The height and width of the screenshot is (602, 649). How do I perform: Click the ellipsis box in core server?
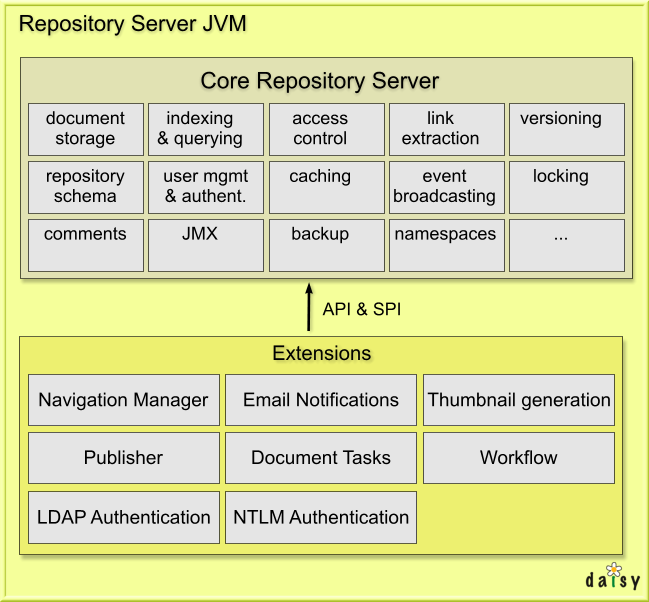[566, 245]
